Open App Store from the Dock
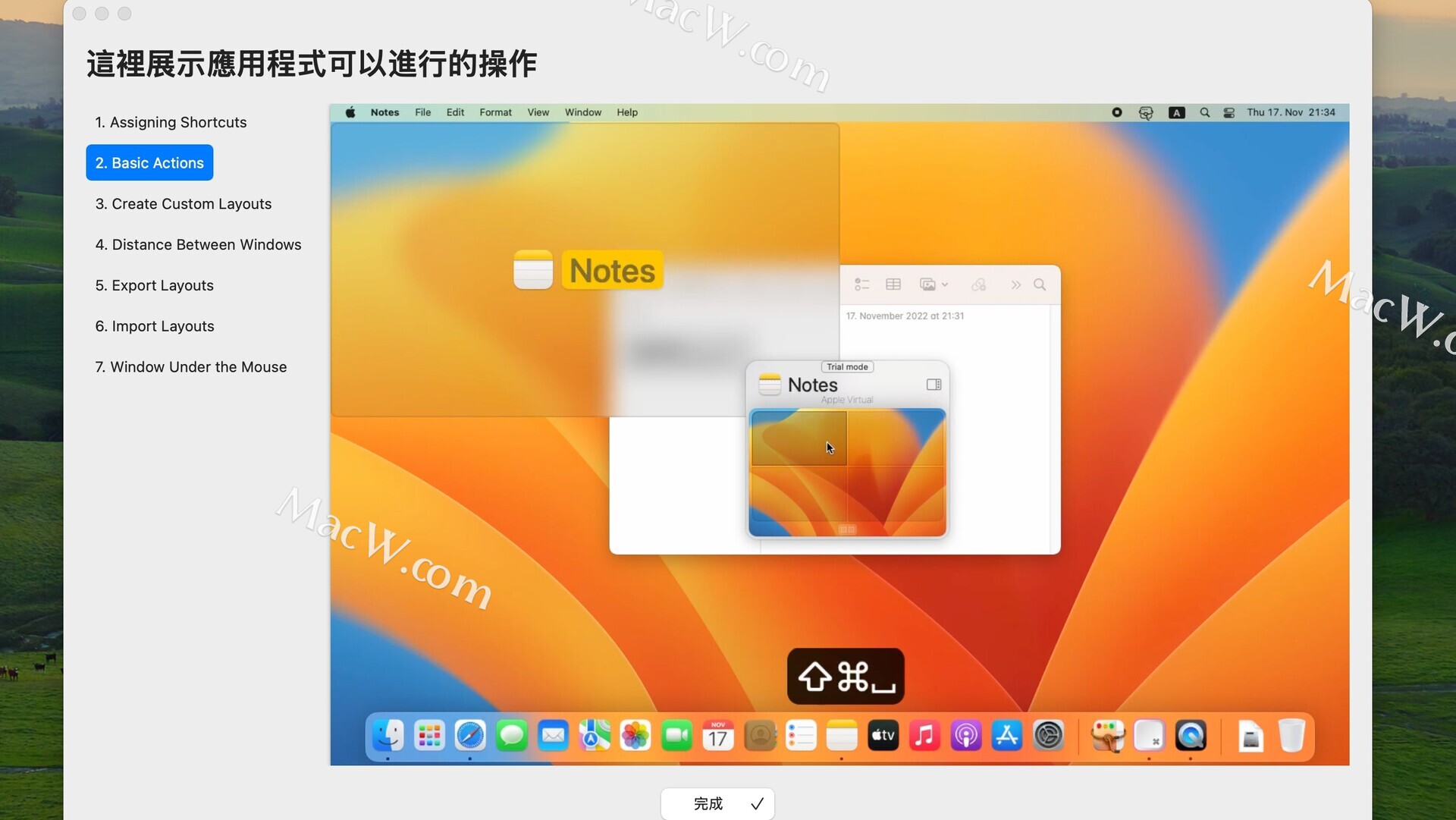Image resolution: width=1456 pixels, height=820 pixels. 1007,736
